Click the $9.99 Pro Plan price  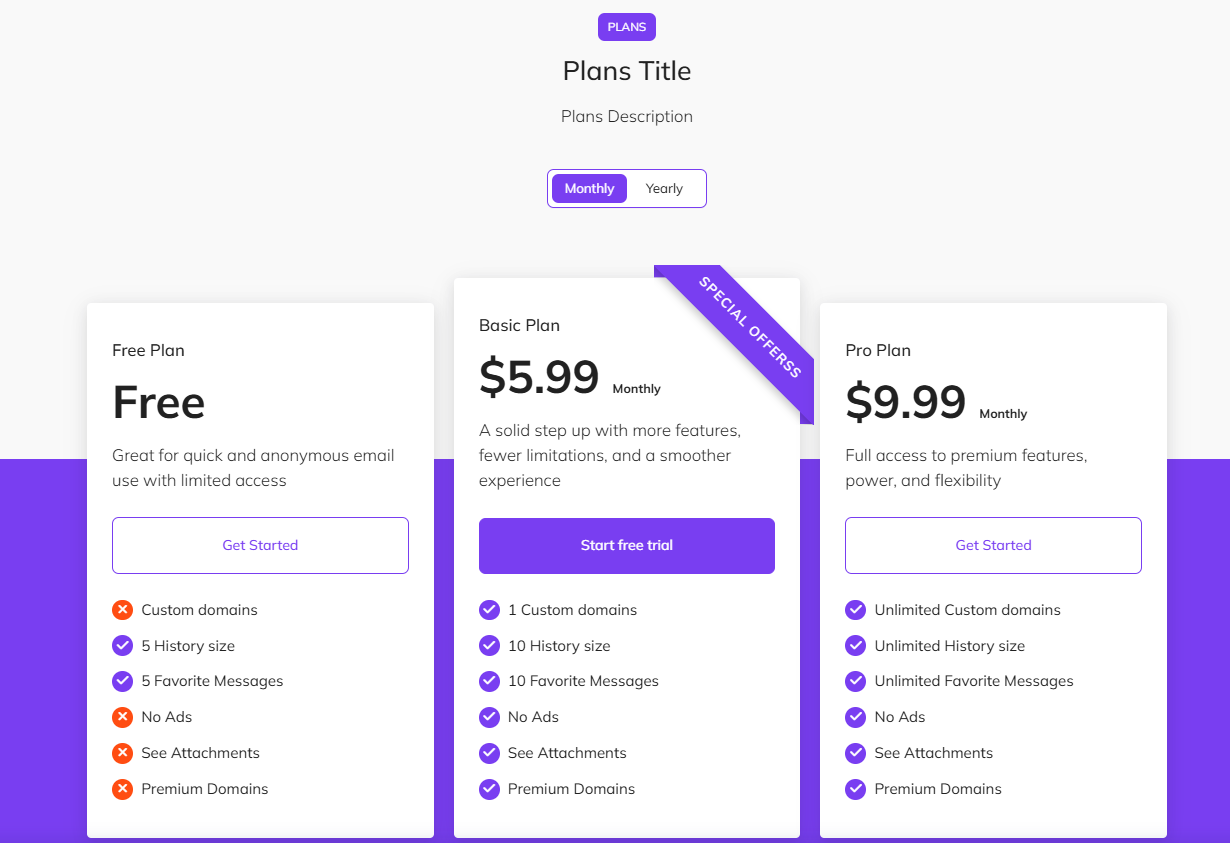(905, 402)
